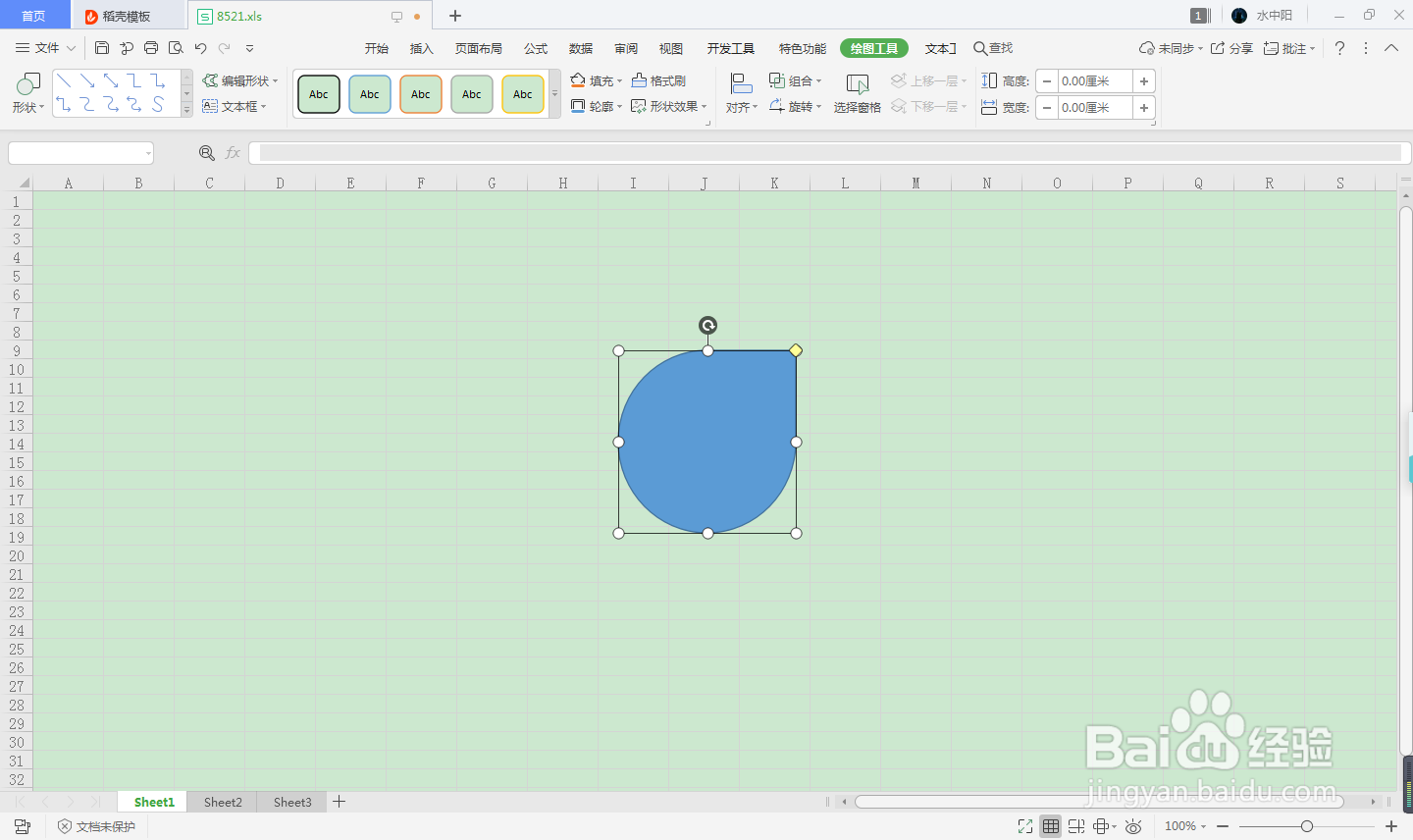The height and width of the screenshot is (840, 1413).
Task: Increase the 高度 height value
Action: [x=1144, y=81]
